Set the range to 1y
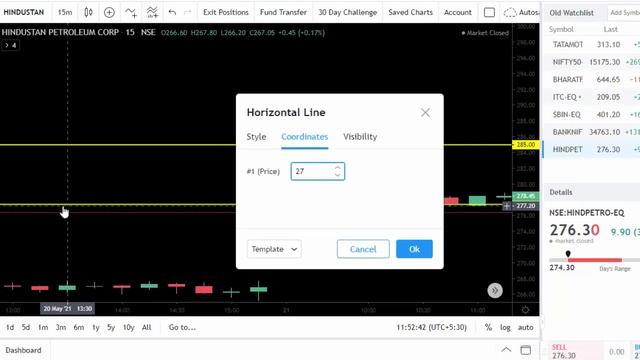 [x=96, y=327]
